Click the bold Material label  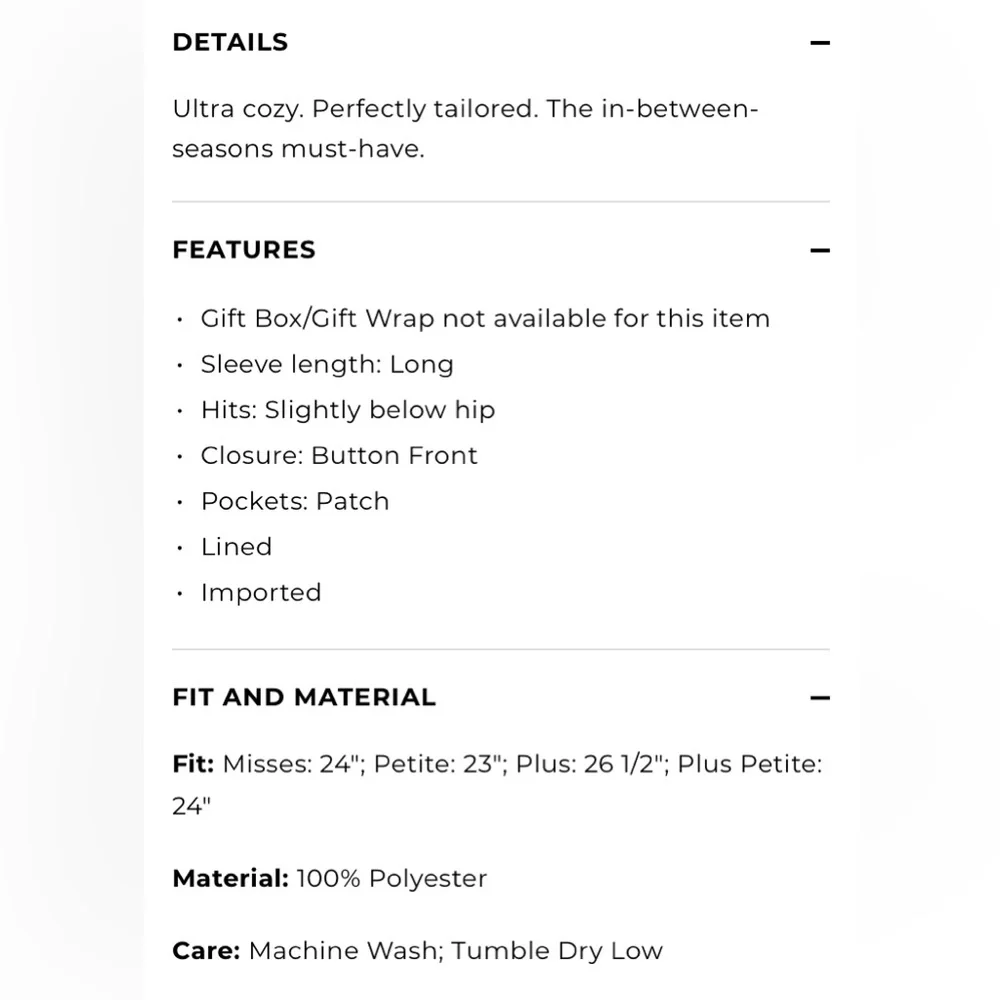[x=231, y=879]
